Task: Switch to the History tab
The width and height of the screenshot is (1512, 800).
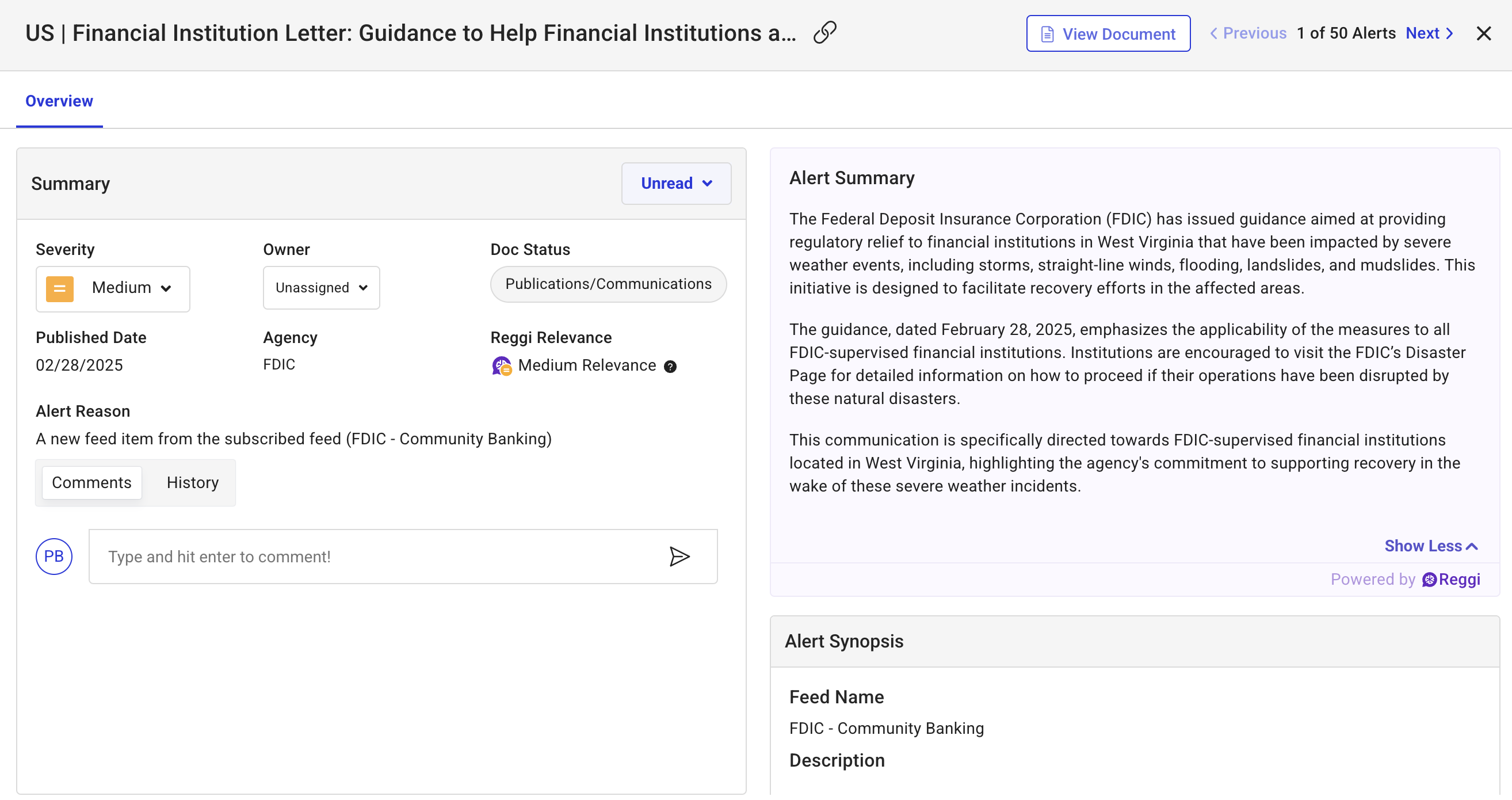Action: [193, 482]
